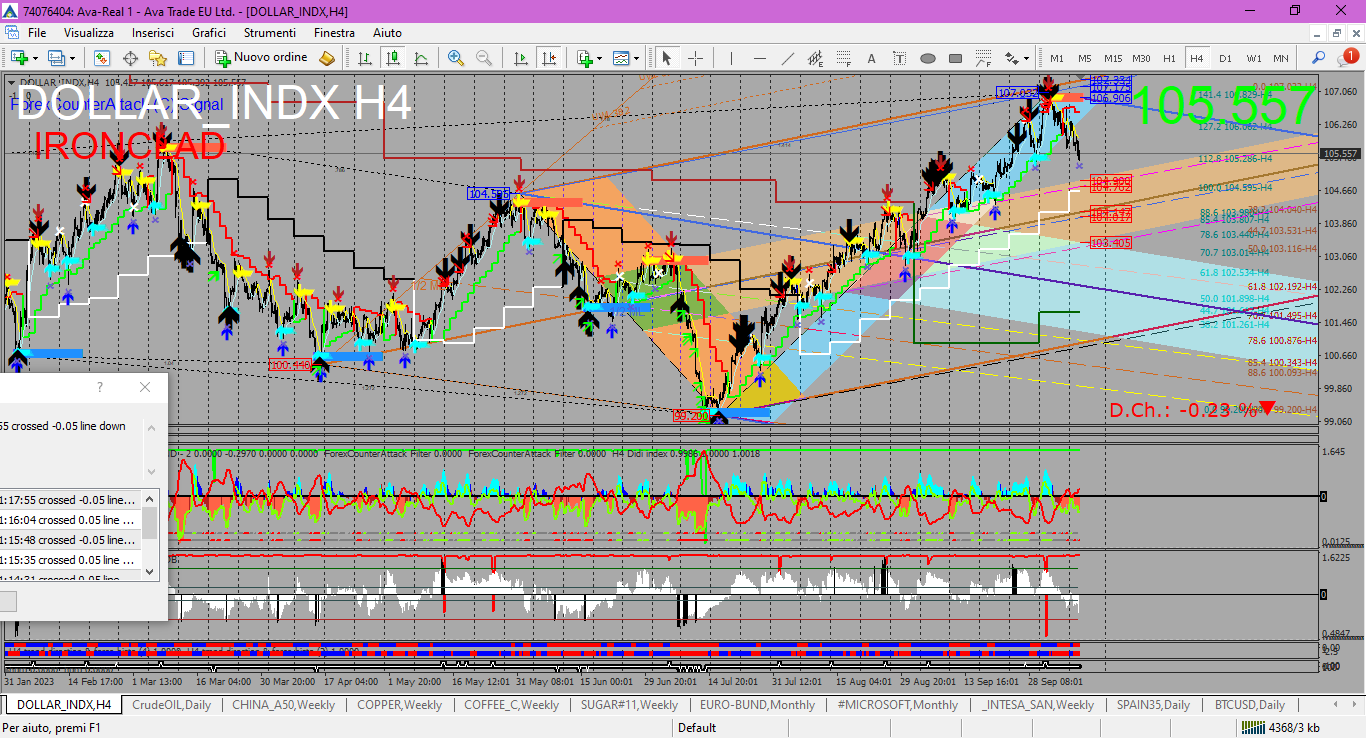Switch to the CrudeOIL,Daily chart tab

(x=171, y=704)
